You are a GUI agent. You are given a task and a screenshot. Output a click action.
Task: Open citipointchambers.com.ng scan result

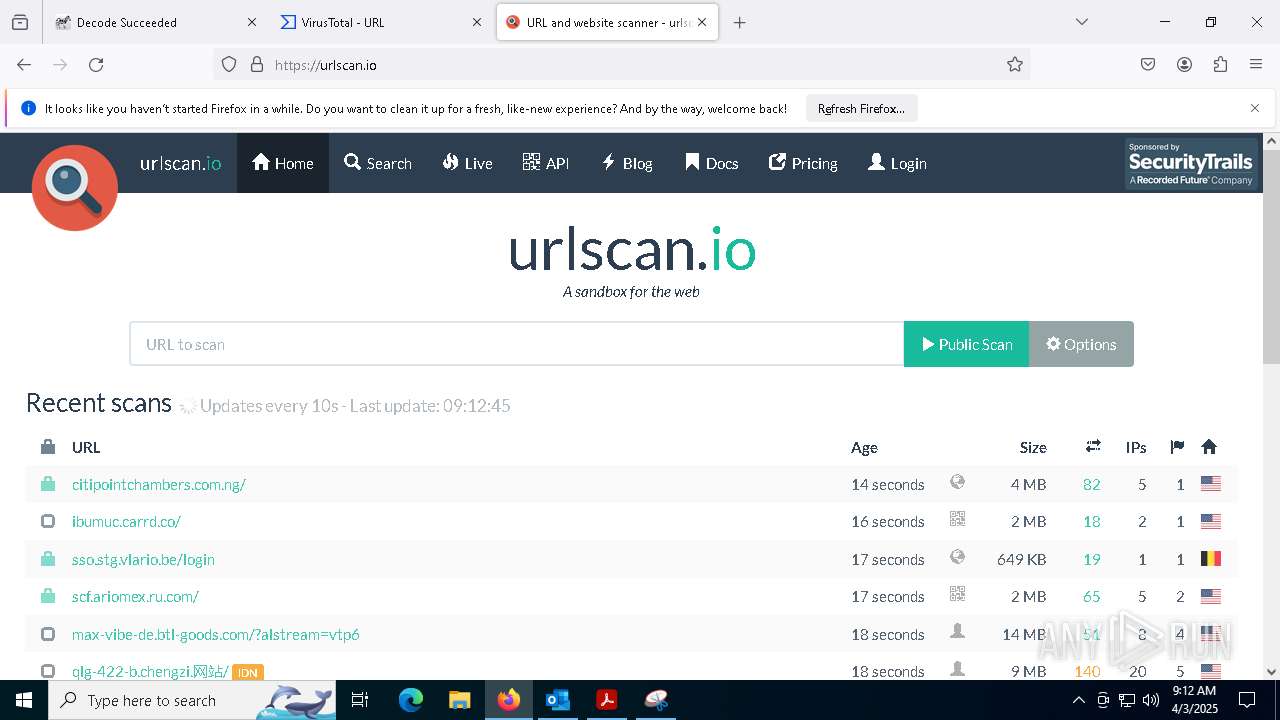[159, 484]
